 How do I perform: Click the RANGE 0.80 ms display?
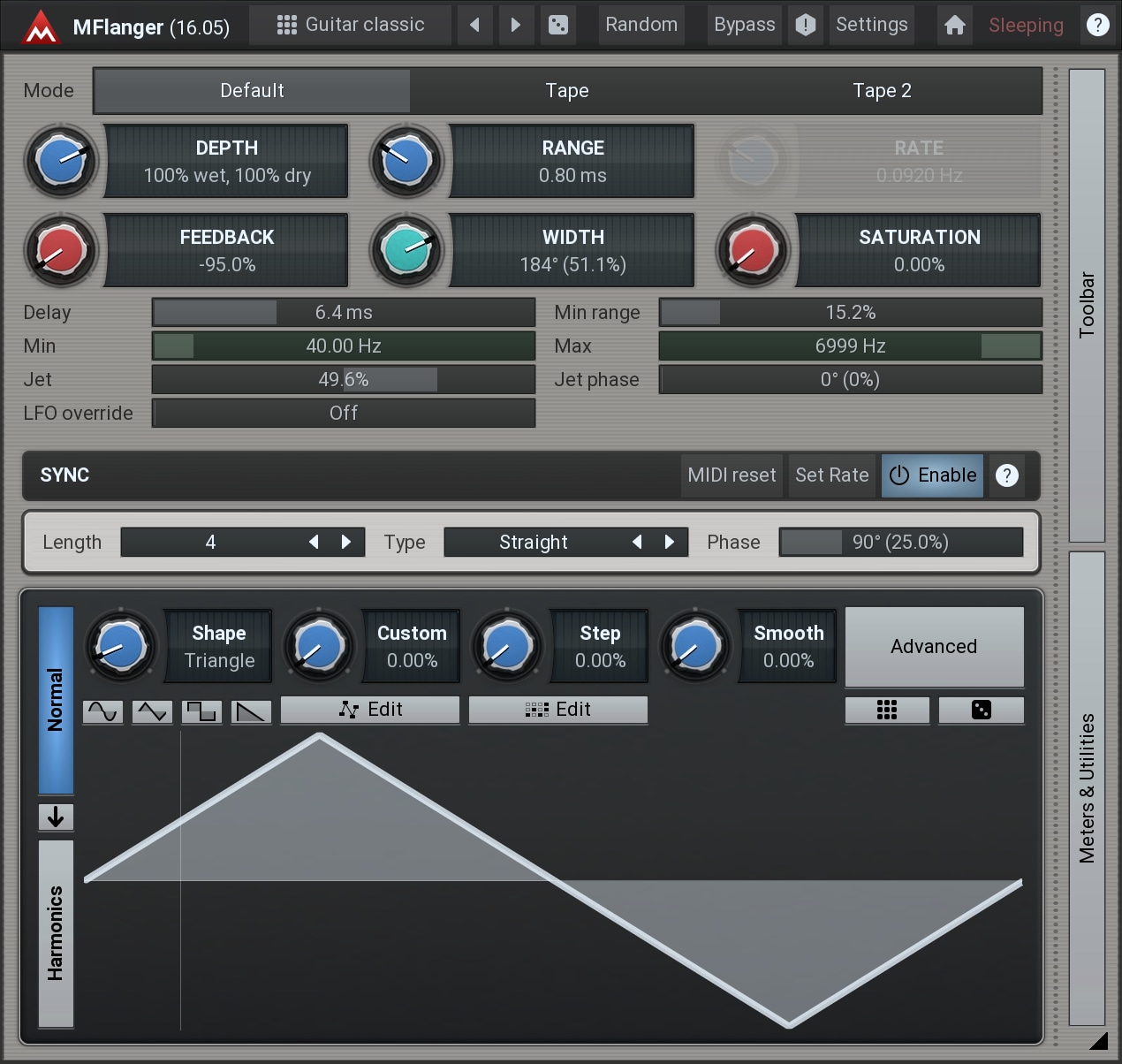(572, 161)
